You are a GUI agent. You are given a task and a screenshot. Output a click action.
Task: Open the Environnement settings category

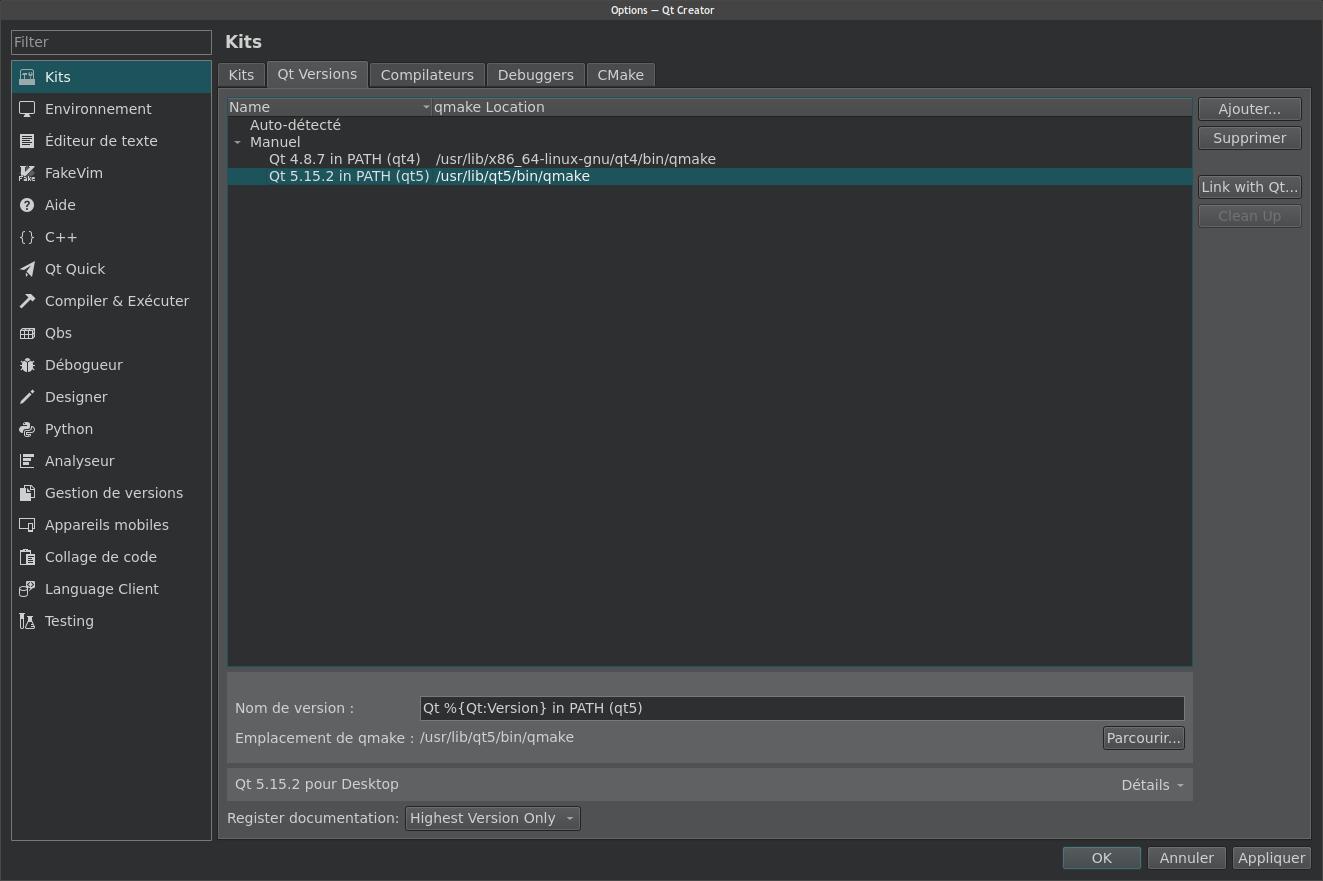coord(111,109)
